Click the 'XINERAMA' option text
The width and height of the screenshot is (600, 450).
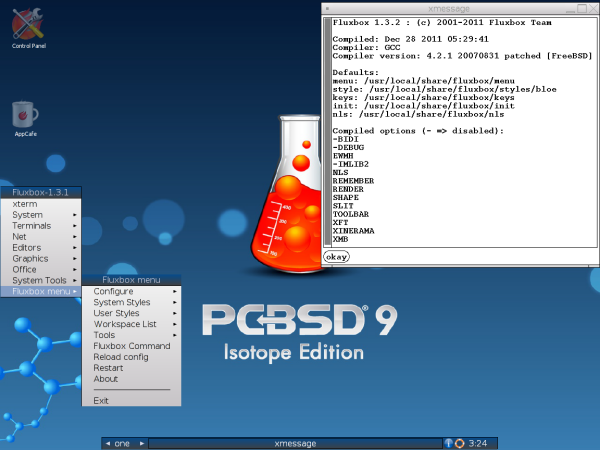coord(353,231)
